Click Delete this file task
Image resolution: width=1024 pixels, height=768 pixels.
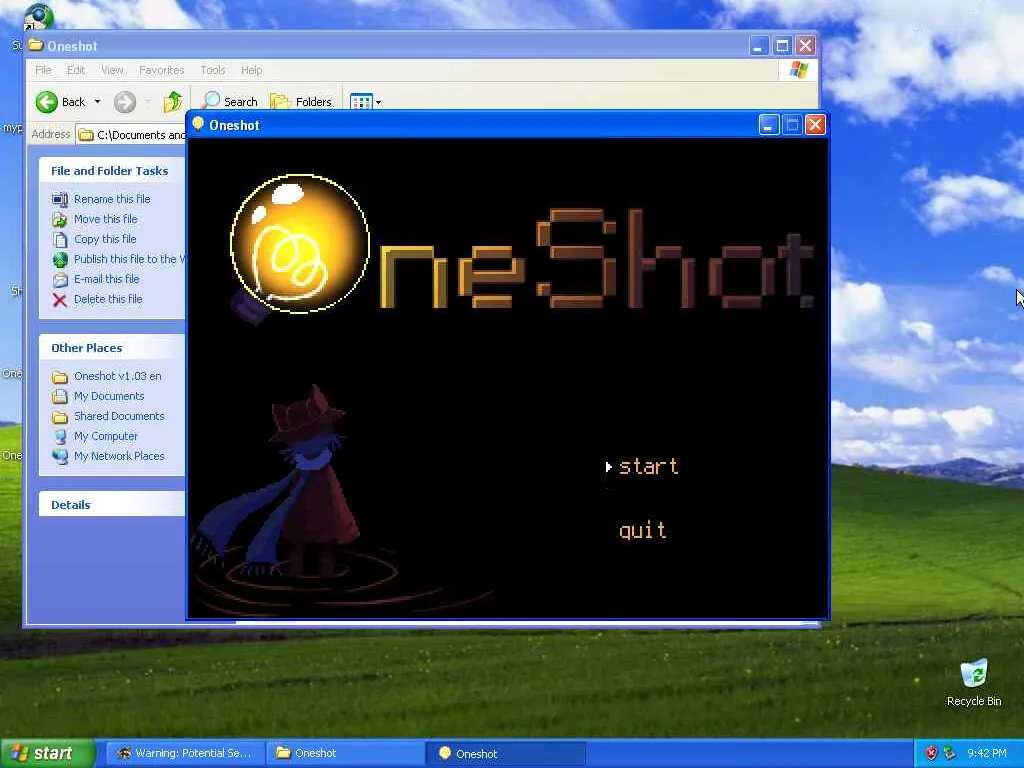(108, 299)
